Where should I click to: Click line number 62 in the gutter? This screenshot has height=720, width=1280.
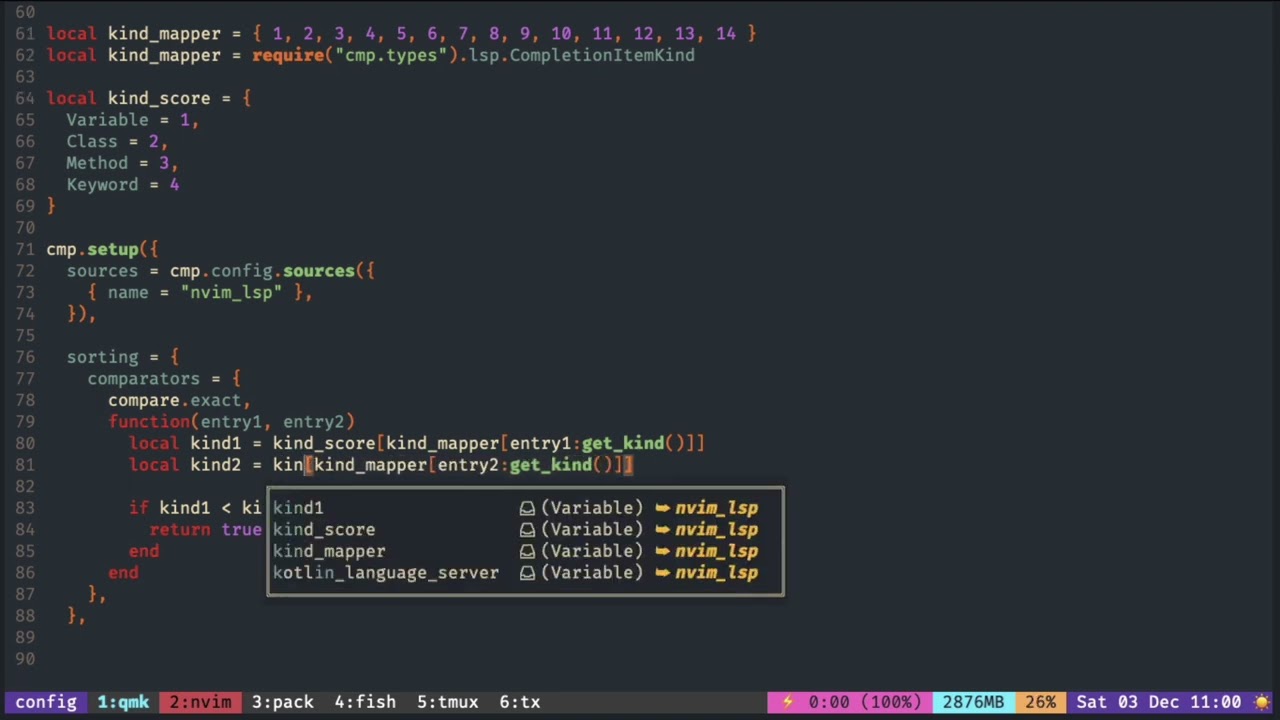(x=25, y=55)
